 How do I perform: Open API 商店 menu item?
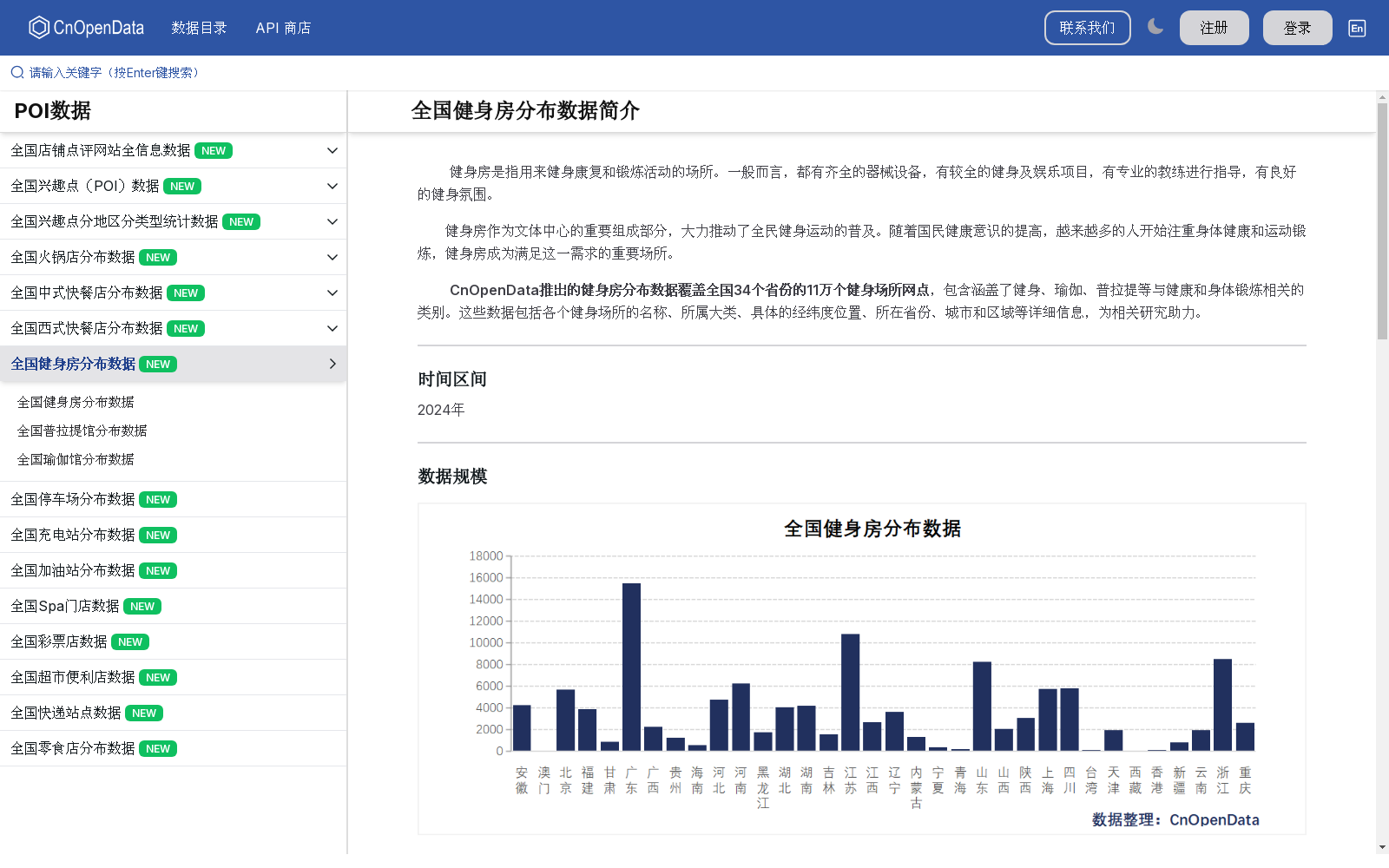[283, 28]
